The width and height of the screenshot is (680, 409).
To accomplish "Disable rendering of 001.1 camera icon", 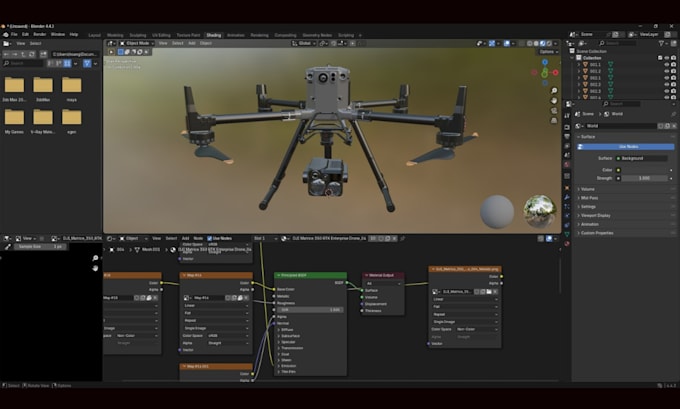I will (673, 64).
